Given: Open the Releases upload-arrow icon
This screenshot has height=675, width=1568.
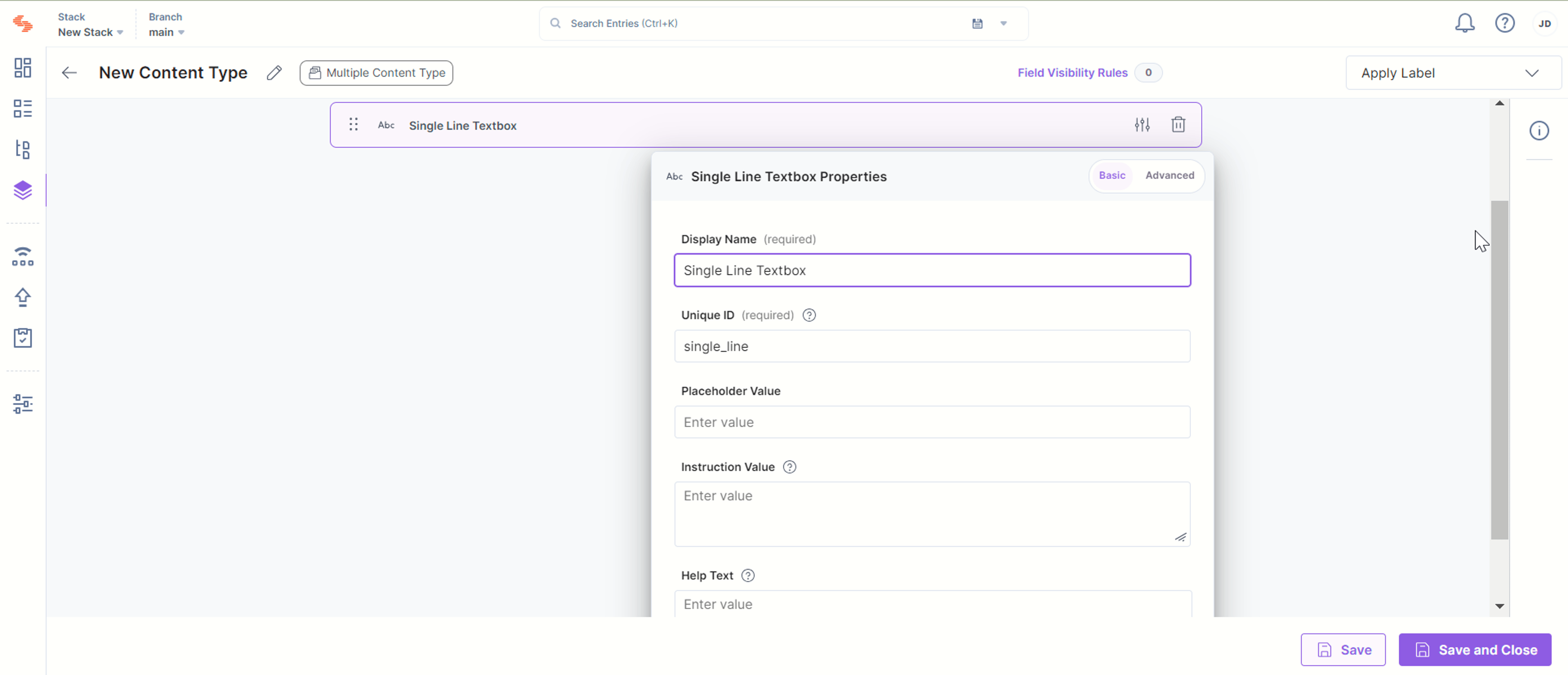Looking at the screenshot, I should pos(22,298).
